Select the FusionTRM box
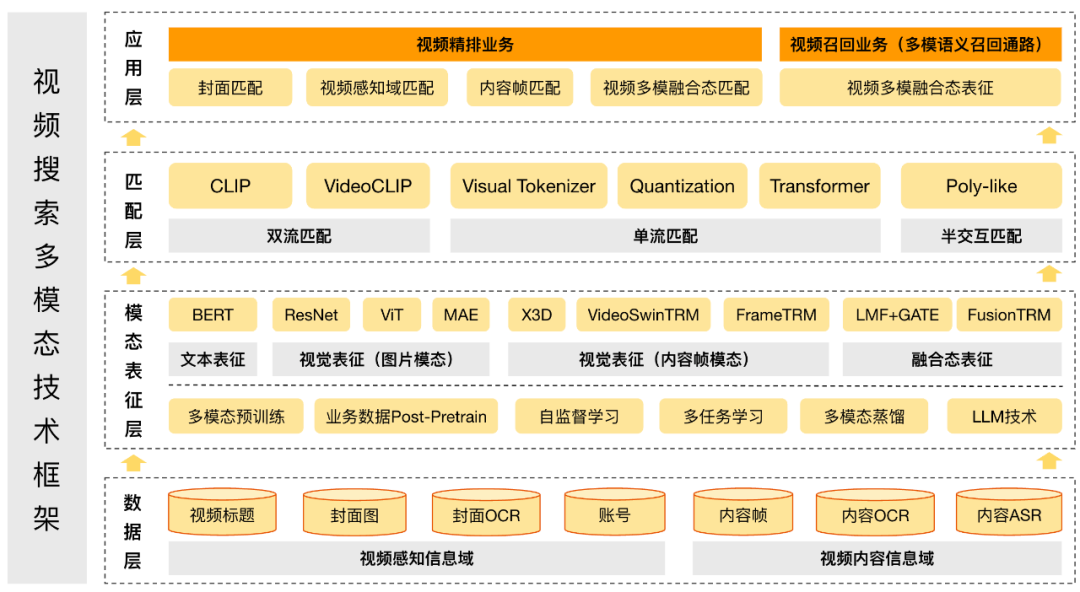Screen dimensions: 1080x592 click(1009, 315)
